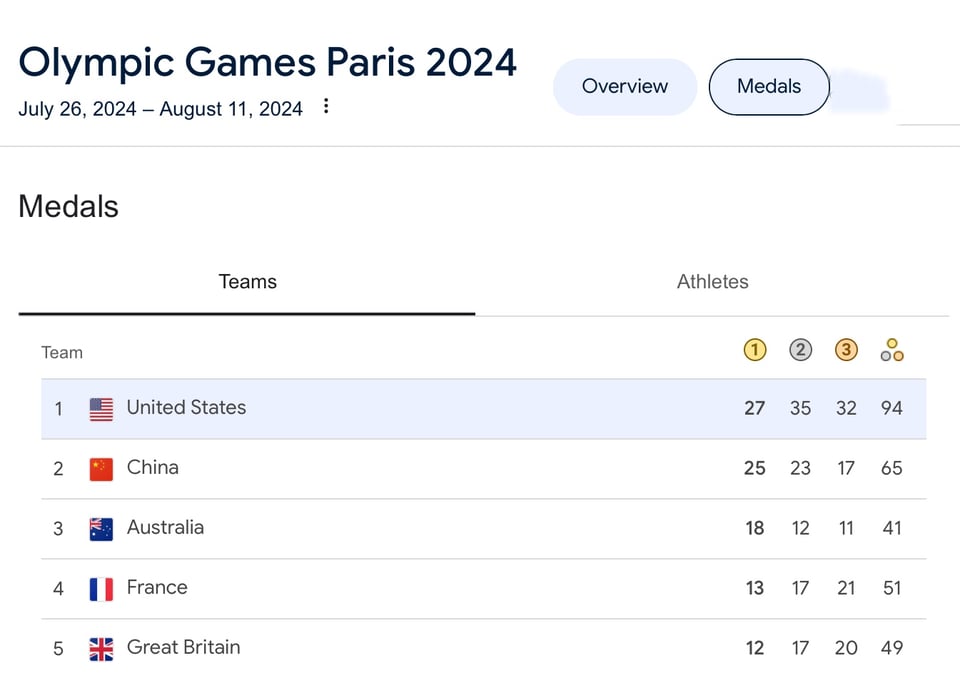Switch to the Overview tab
Screen dimensions: 960x688
pos(624,87)
